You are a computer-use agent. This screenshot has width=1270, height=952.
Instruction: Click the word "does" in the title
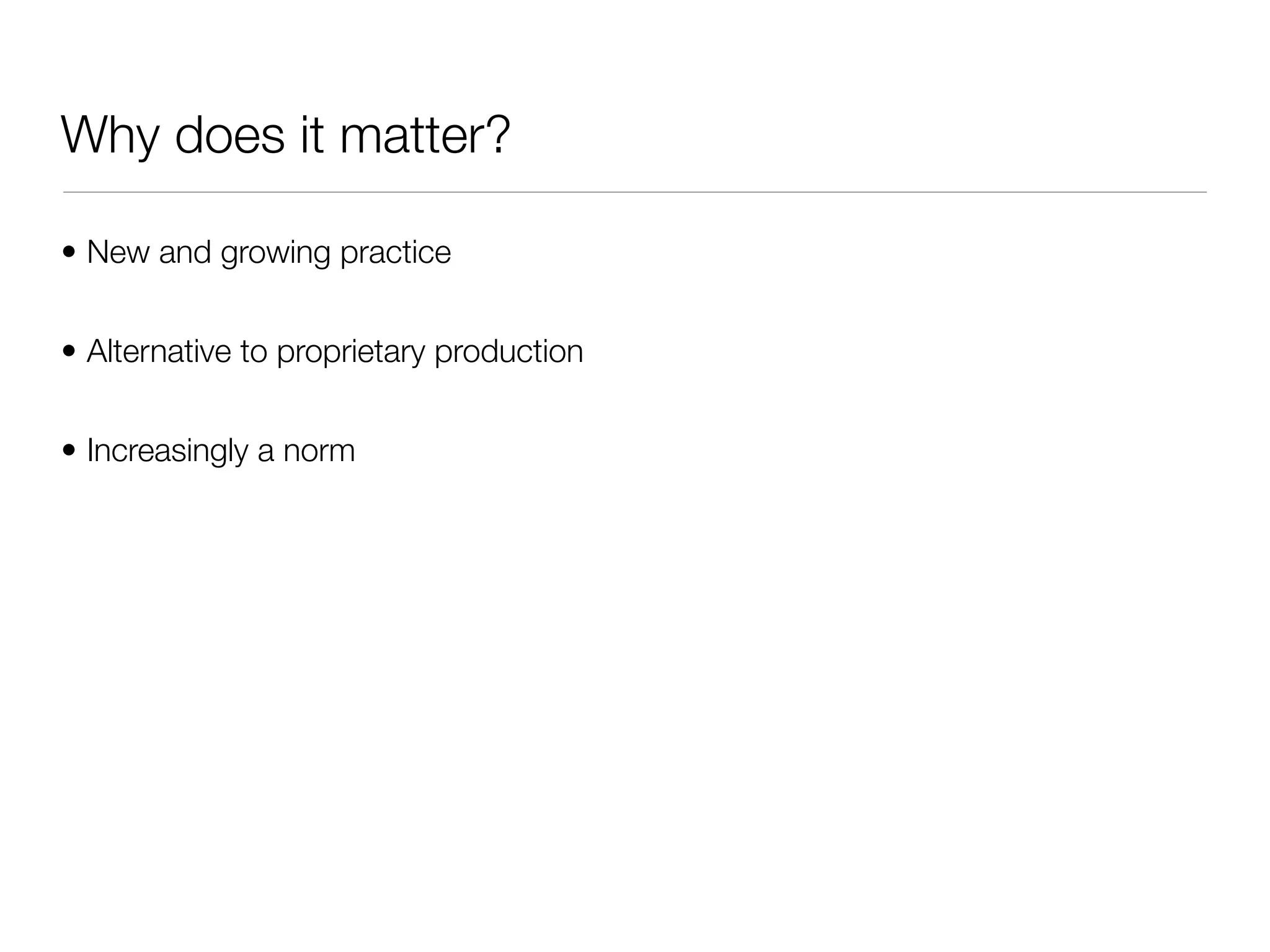(x=229, y=135)
